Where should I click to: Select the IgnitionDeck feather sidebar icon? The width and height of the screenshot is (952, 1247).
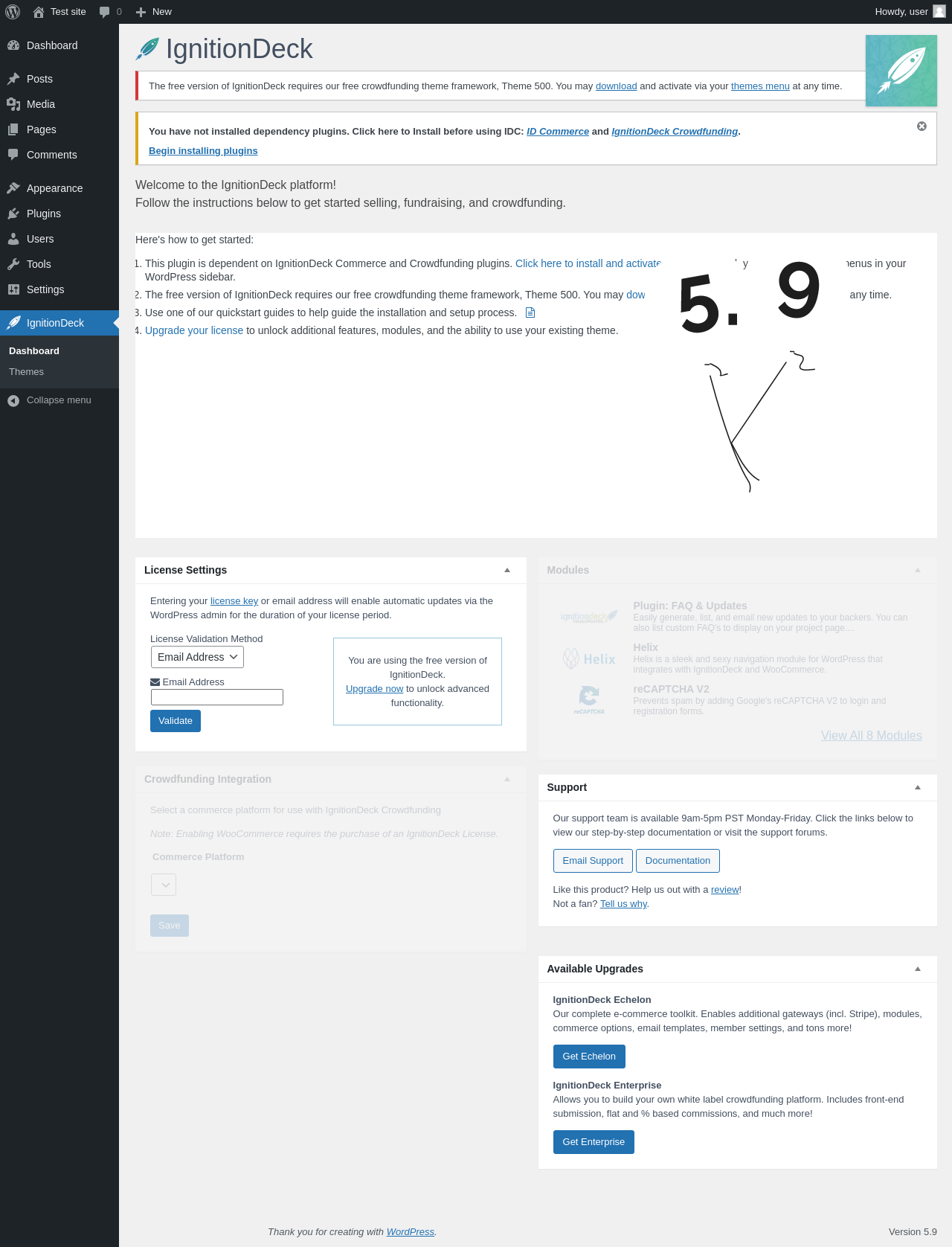(13, 323)
